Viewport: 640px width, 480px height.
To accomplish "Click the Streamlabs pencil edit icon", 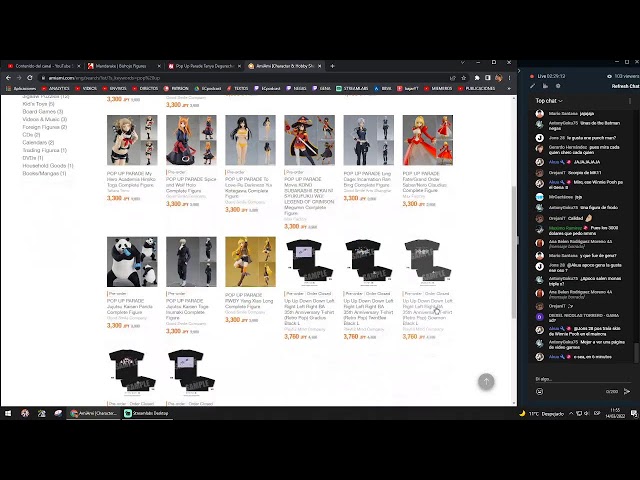I will [x=532, y=86].
